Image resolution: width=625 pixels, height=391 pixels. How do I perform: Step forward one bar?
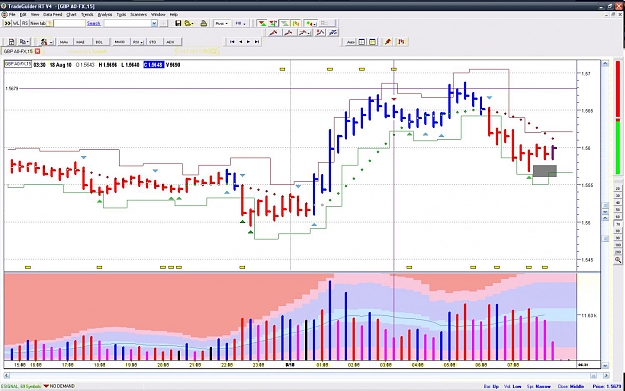pyautogui.click(x=248, y=42)
